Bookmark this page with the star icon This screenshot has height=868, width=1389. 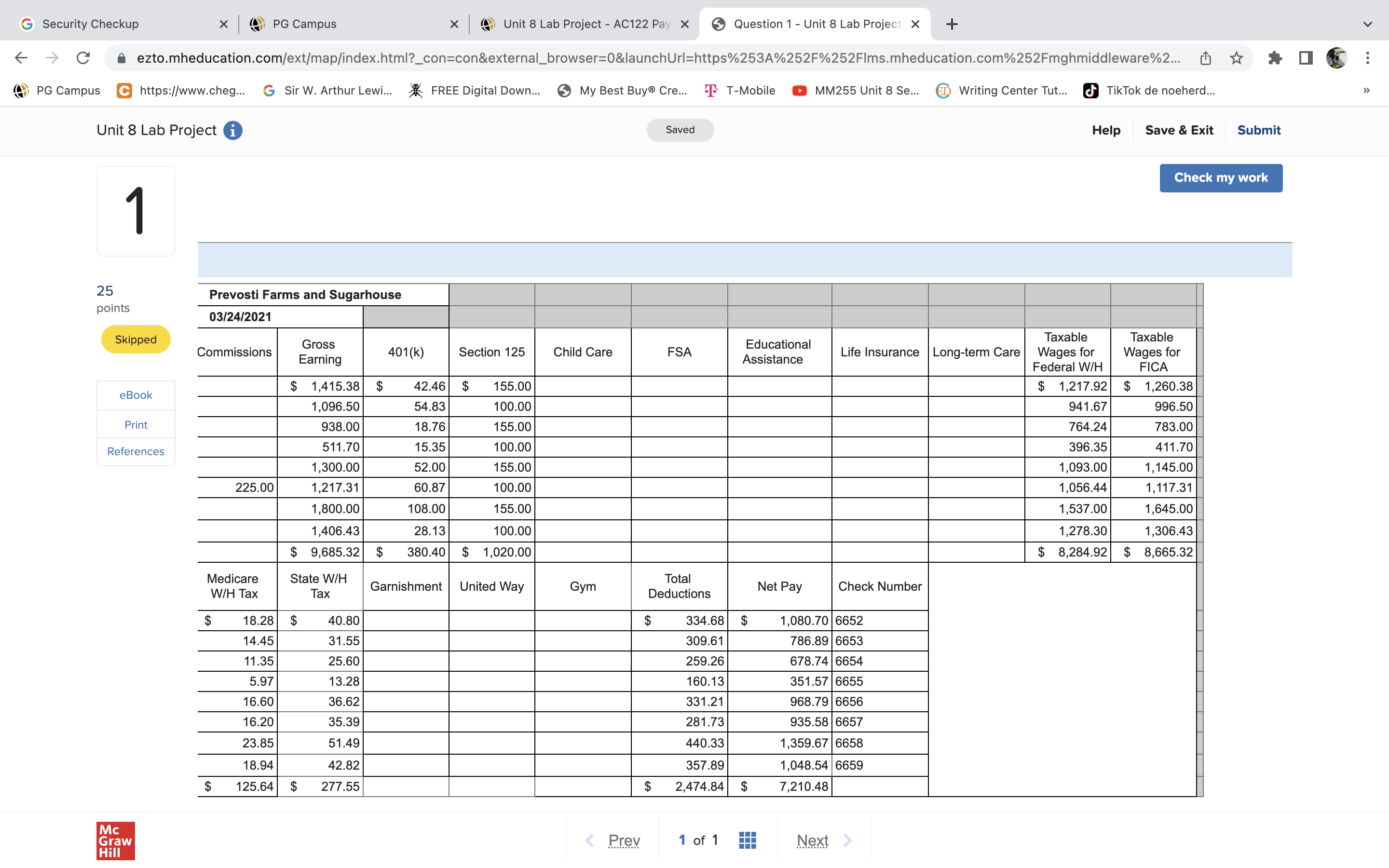click(x=1236, y=58)
